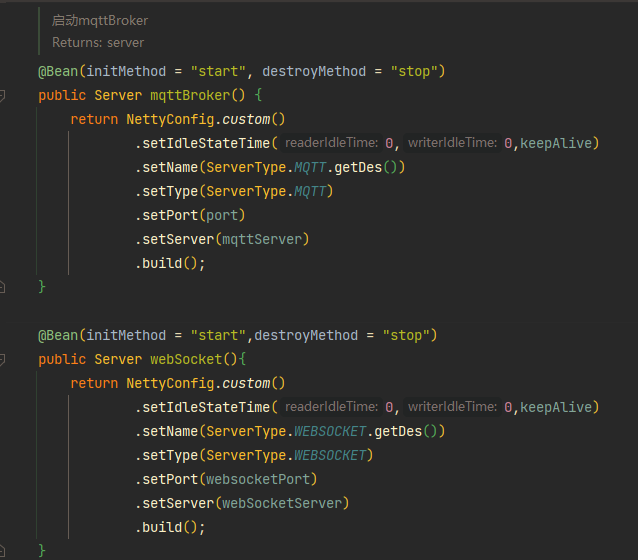Click 'setIdleStateTime' in the webSocket method
Image resolution: width=638 pixels, height=560 pixels.
[x=206, y=407]
